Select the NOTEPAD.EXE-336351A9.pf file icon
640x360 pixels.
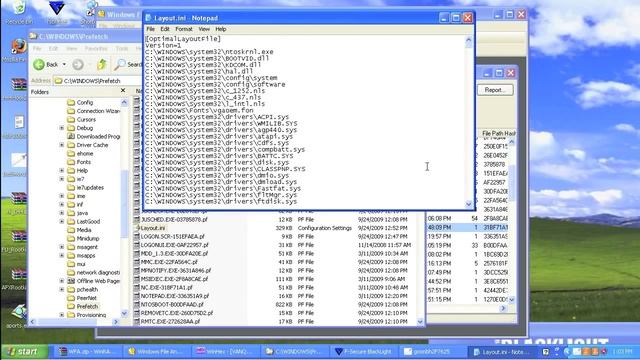pos(137,296)
